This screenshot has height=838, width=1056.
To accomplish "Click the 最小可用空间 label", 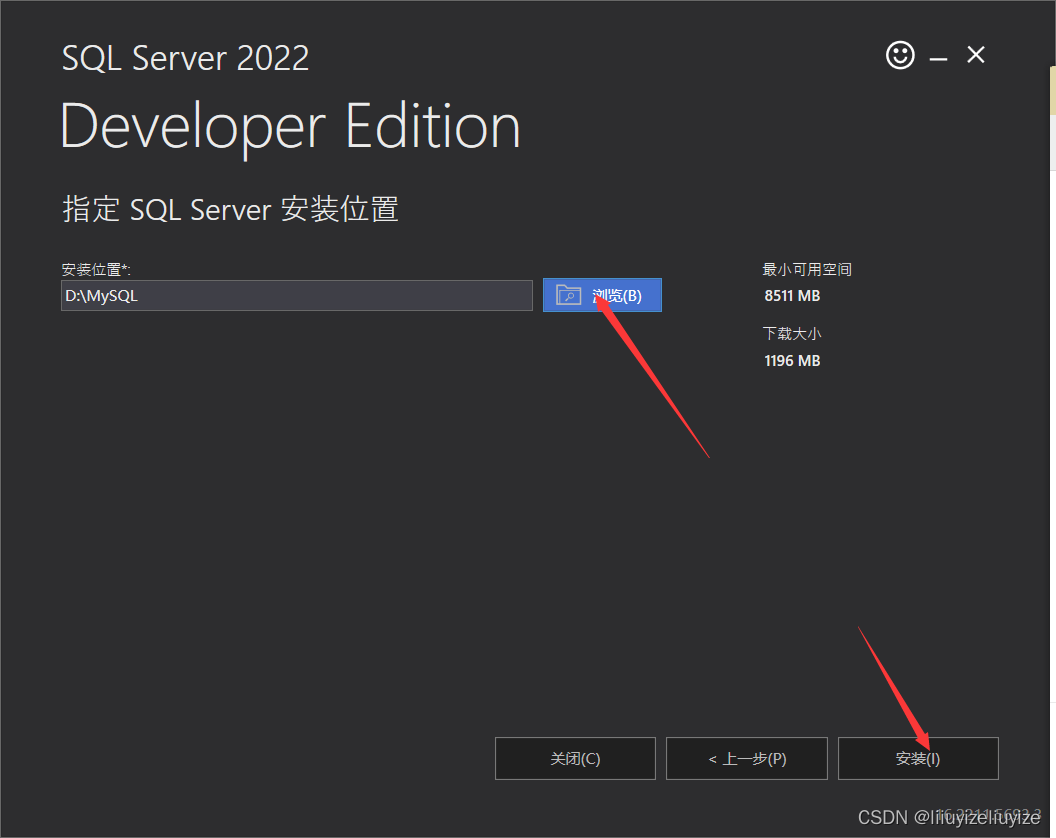I will [x=807, y=269].
